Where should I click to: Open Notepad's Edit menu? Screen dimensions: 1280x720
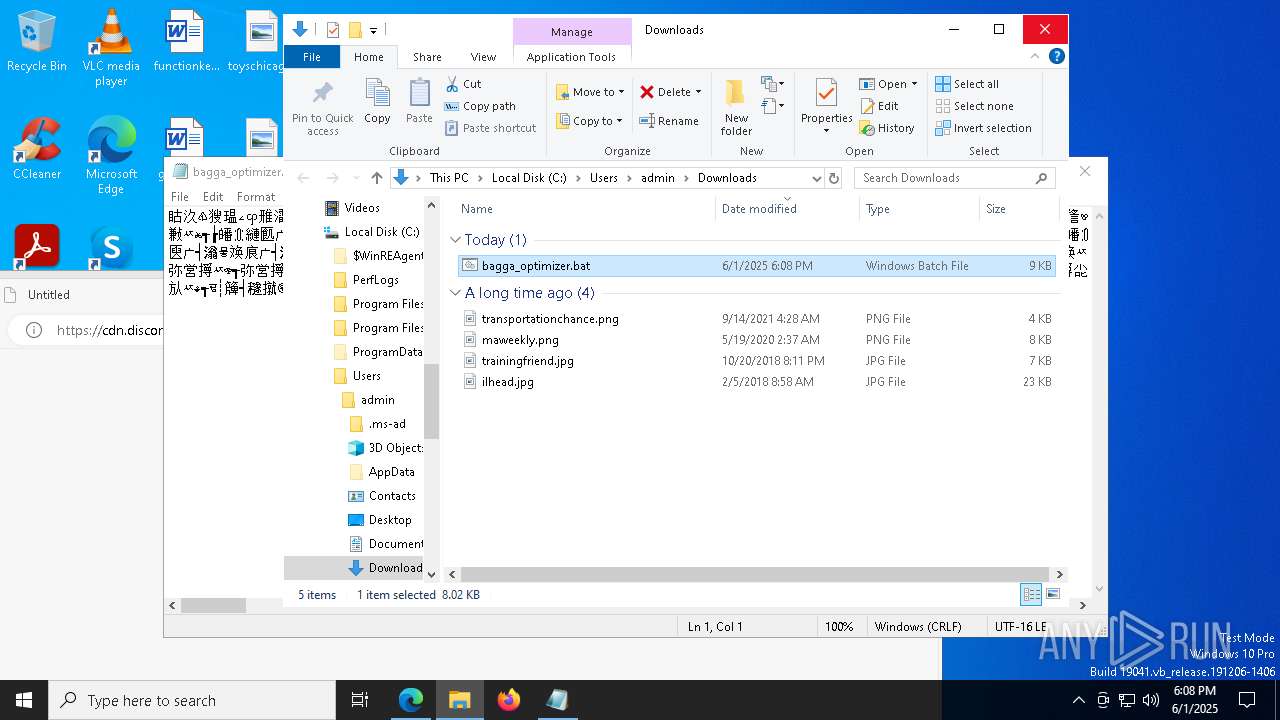[213, 197]
